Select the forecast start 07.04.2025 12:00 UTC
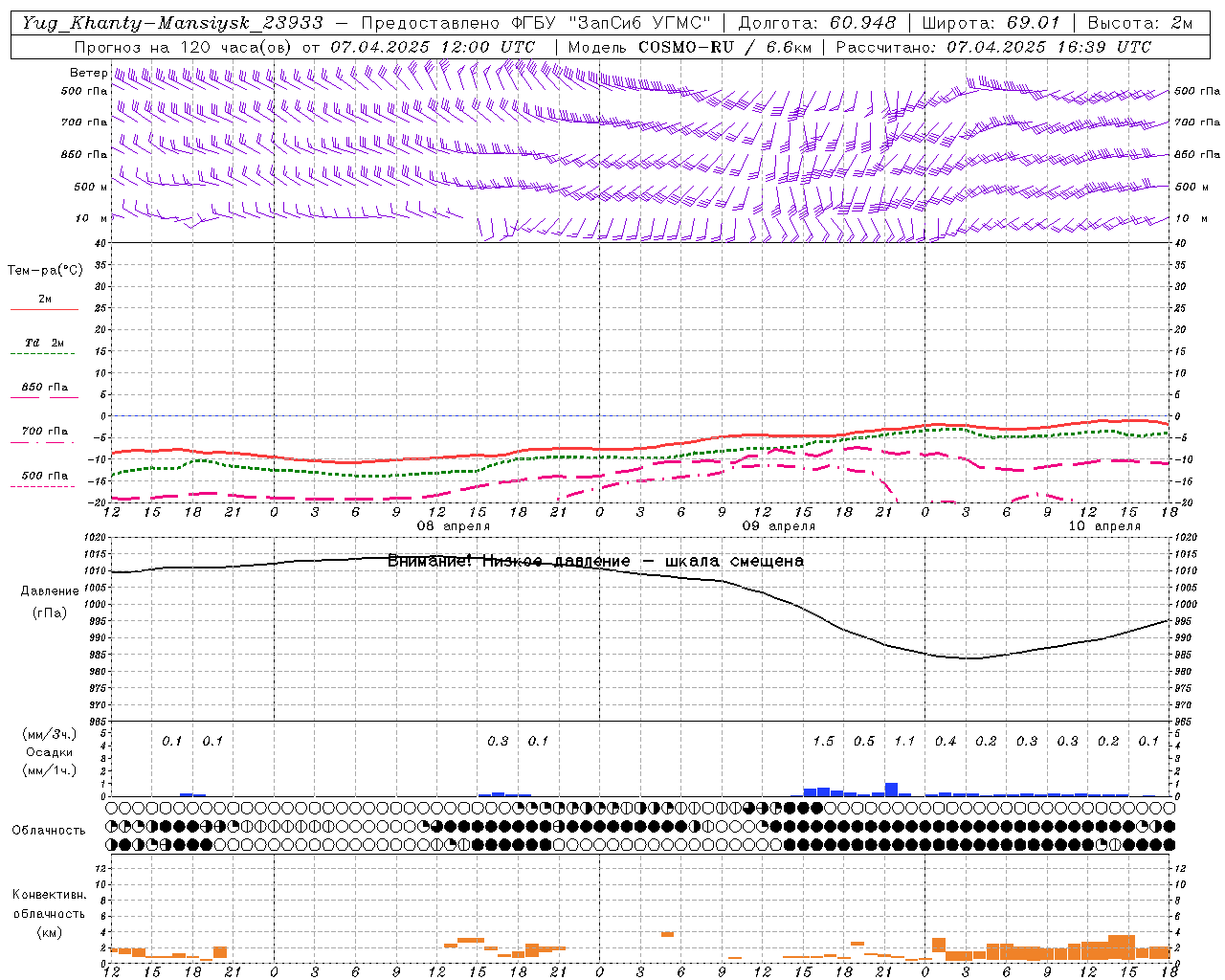Screen dimensions: 1225x980 [x=433, y=47]
